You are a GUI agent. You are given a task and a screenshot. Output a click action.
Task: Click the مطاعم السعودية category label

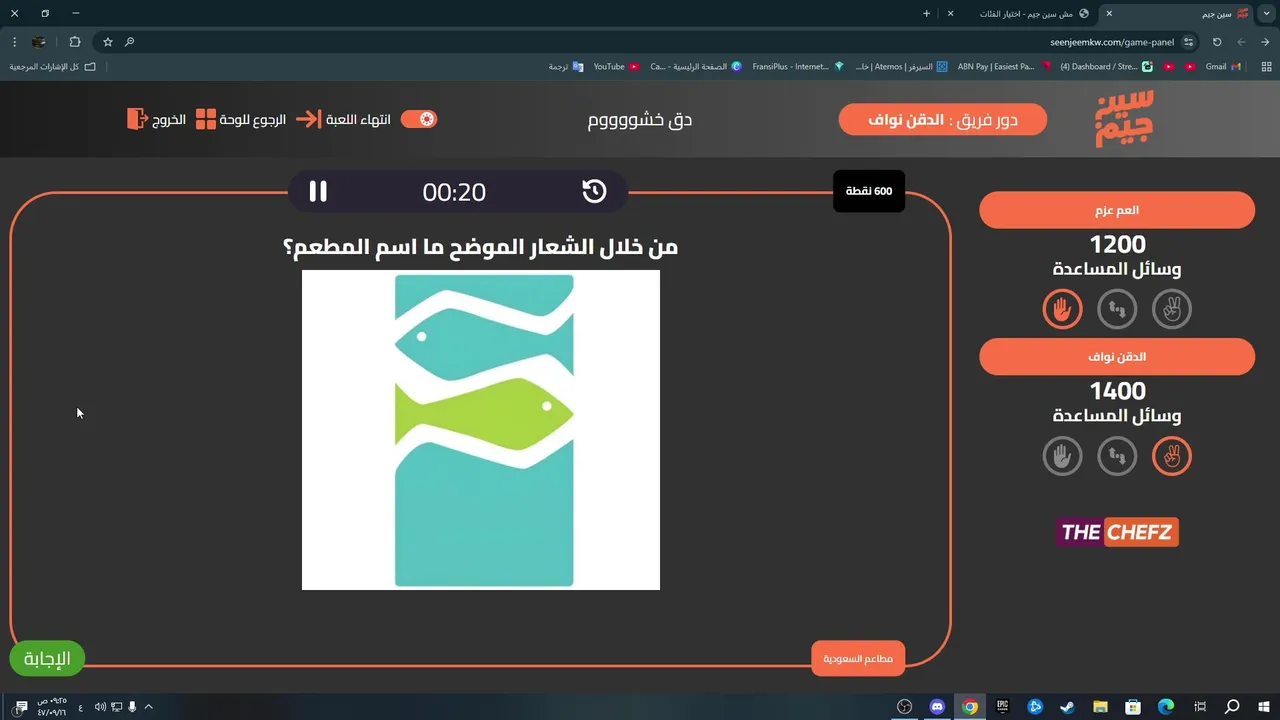coord(858,658)
